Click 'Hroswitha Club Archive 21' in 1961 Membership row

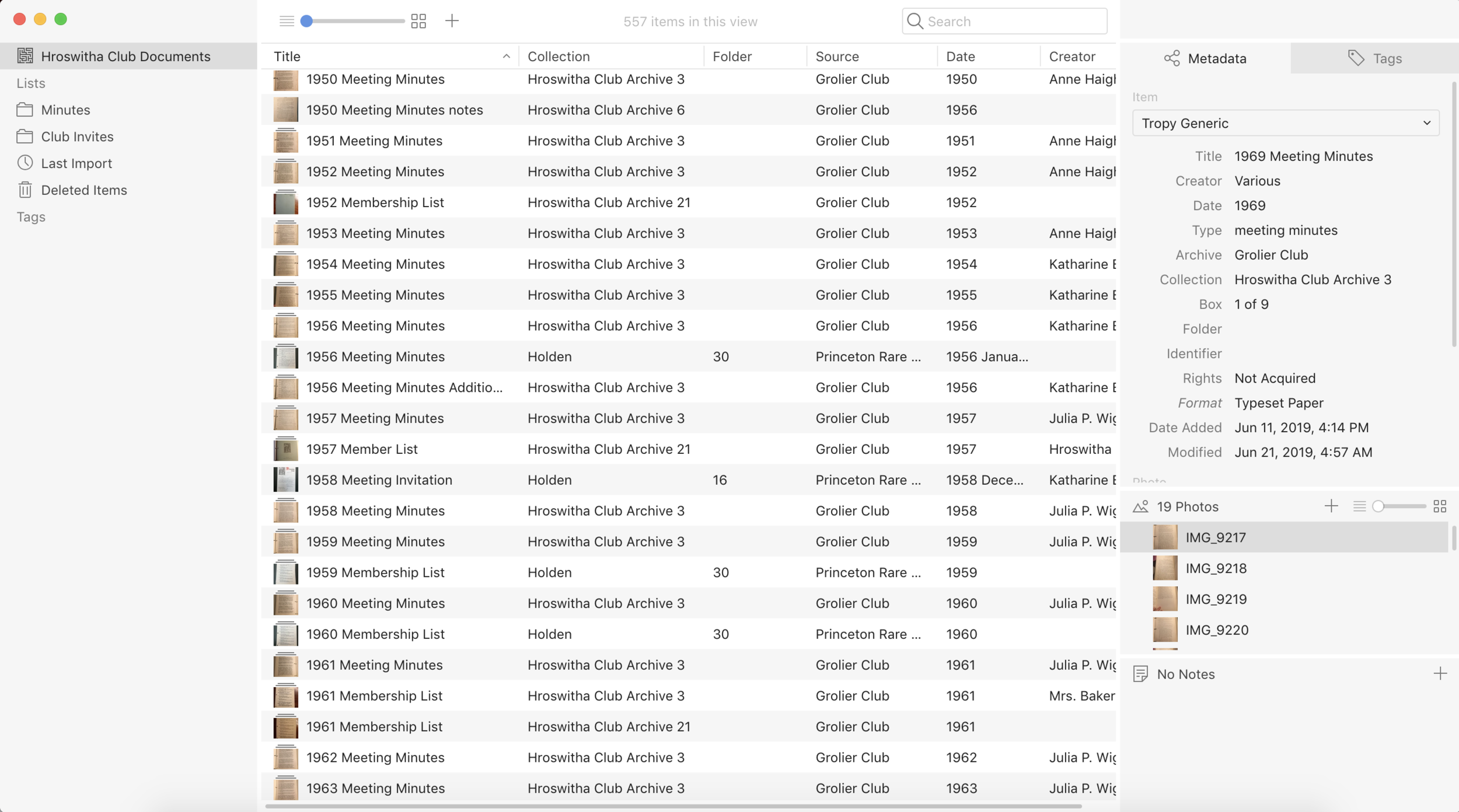coord(609,727)
